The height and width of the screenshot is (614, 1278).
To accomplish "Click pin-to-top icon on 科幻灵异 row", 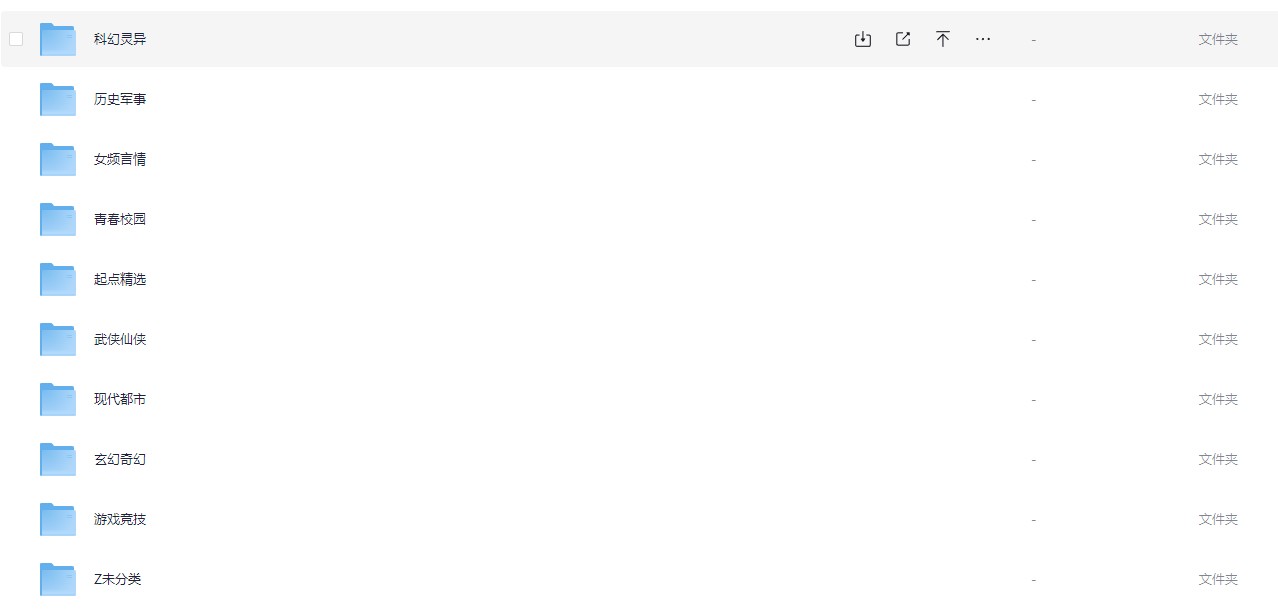I will tap(943, 39).
